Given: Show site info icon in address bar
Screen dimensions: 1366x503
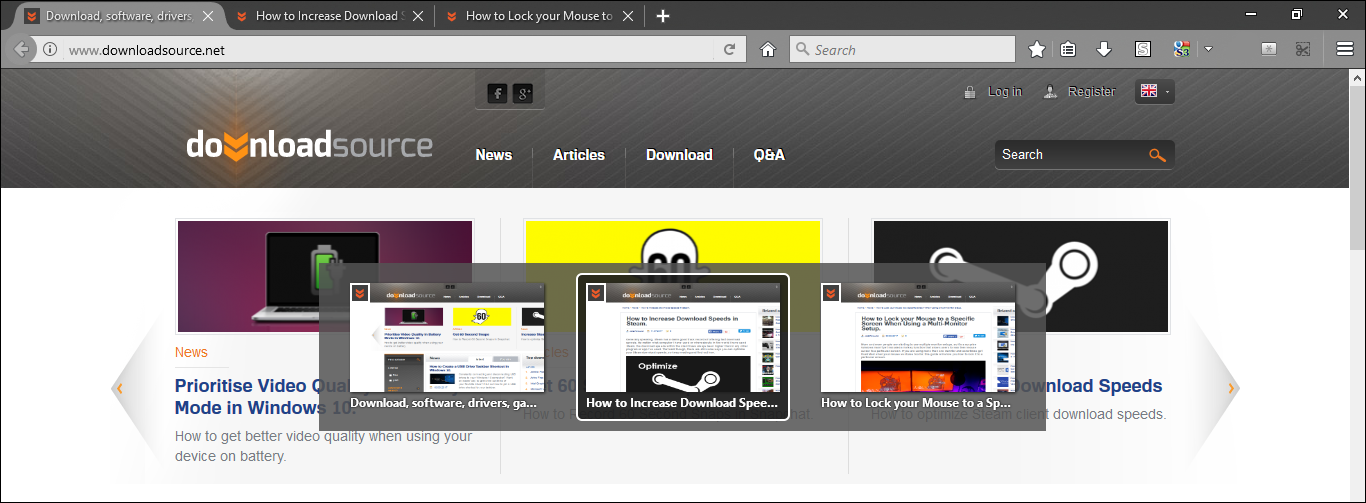Looking at the screenshot, I should click(51, 50).
